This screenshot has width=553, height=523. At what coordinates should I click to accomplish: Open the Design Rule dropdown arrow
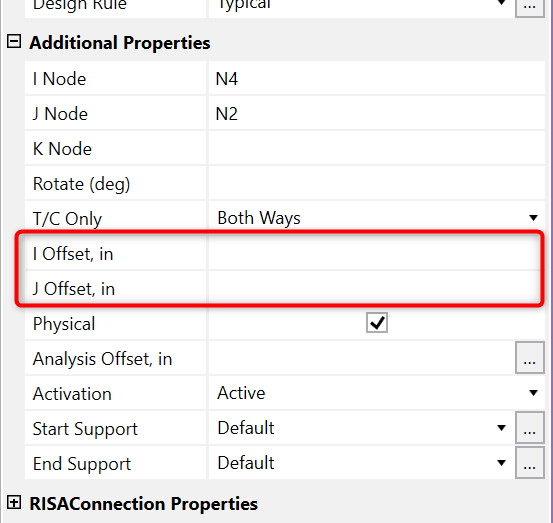click(x=501, y=3)
